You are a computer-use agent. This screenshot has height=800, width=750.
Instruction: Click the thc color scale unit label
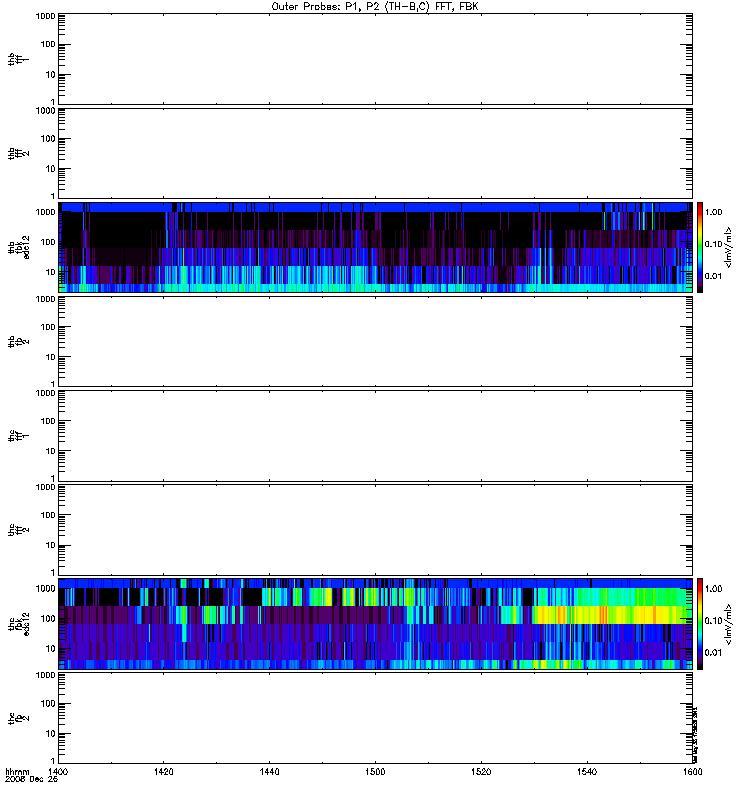pos(729,624)
